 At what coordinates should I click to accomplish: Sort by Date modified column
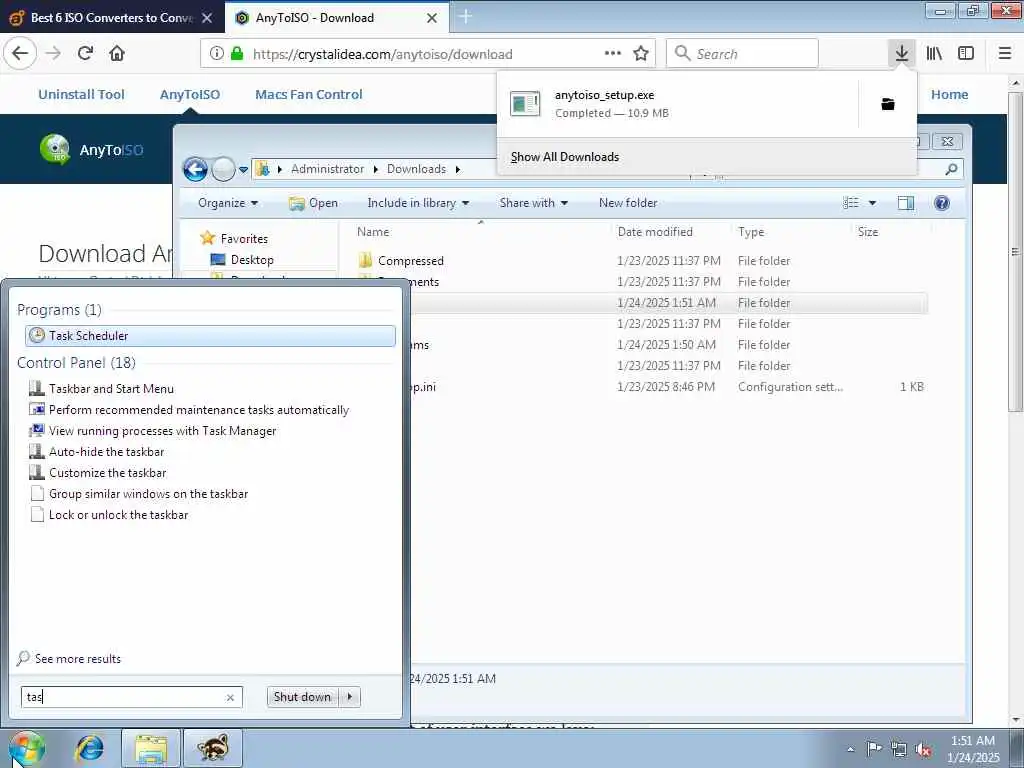pyautogui.click(x=654, y=232)
